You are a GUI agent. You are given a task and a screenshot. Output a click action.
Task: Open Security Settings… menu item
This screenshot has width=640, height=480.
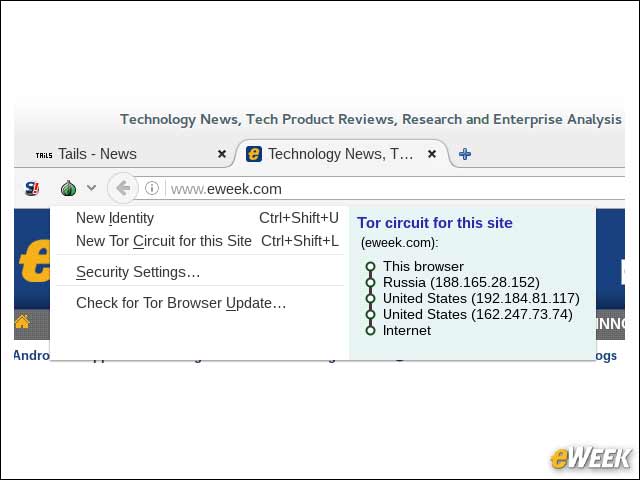[200, 272]
